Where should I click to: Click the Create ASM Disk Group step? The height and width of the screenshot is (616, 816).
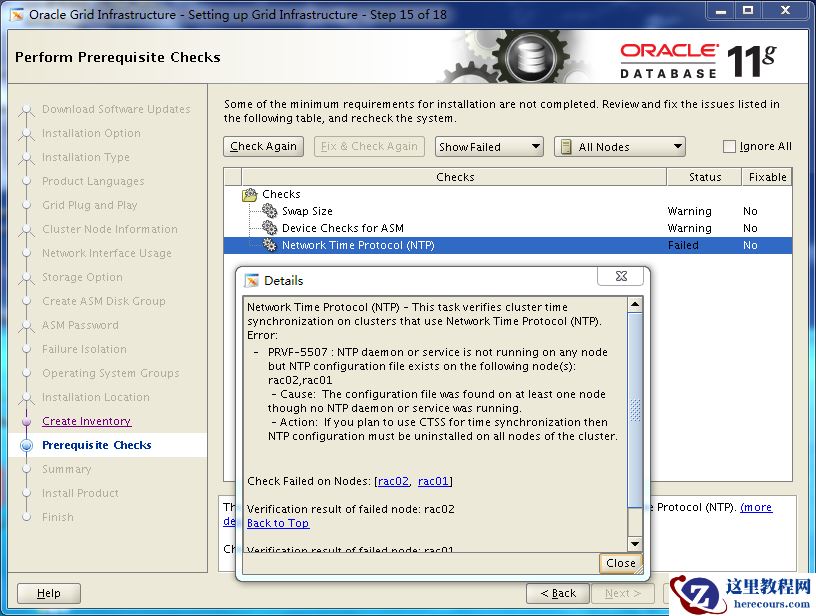coord(104,300)
